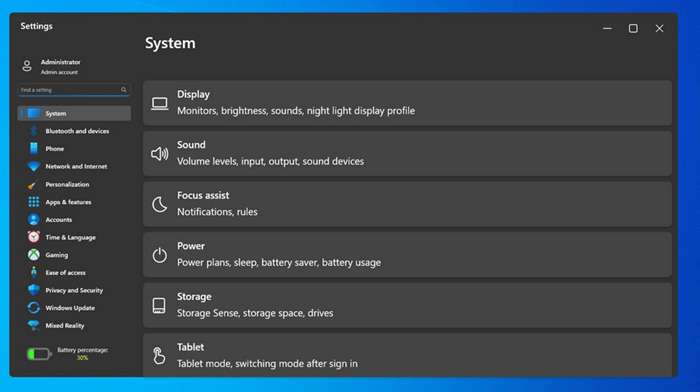The width and height of the screenshot is (700, 392).
Task: Open the Bluetooth and devices section
Action: point(75,131)
